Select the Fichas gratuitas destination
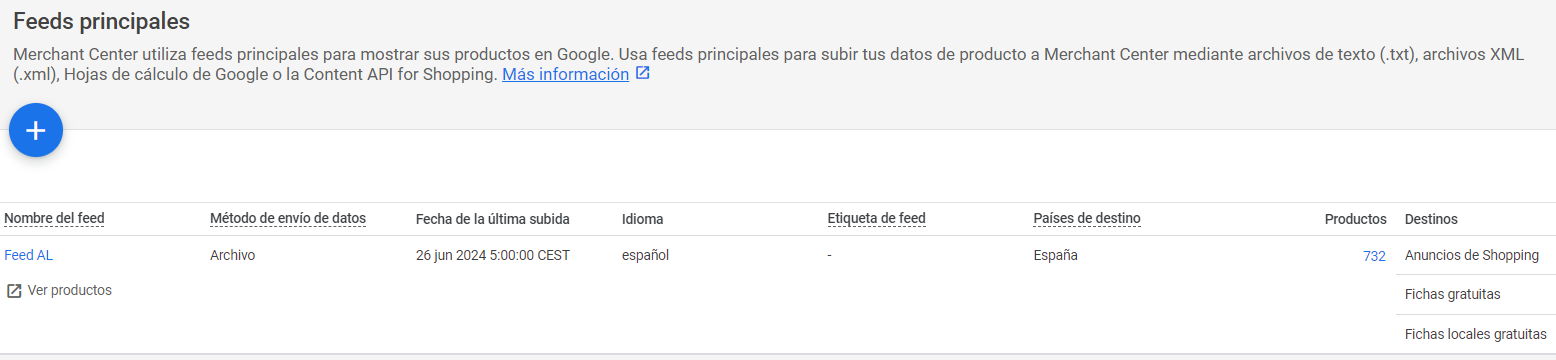Viewport: 1556px width, 360px height. click(1453, 294)
